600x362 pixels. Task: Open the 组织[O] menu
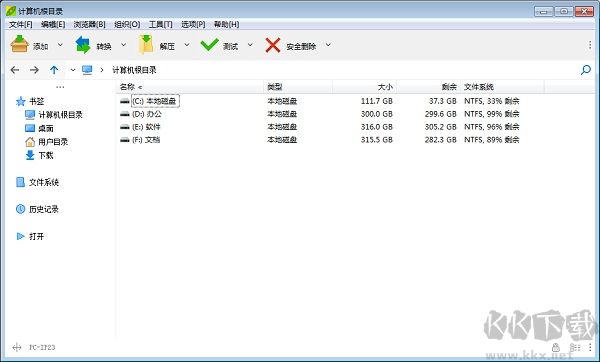(127, 24)
